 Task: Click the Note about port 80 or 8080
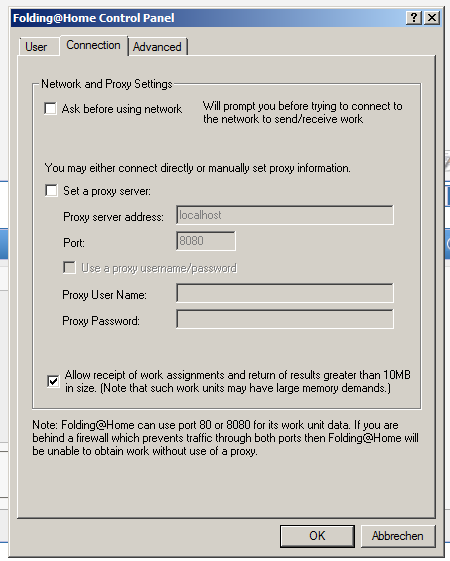(x=225, y=438)
